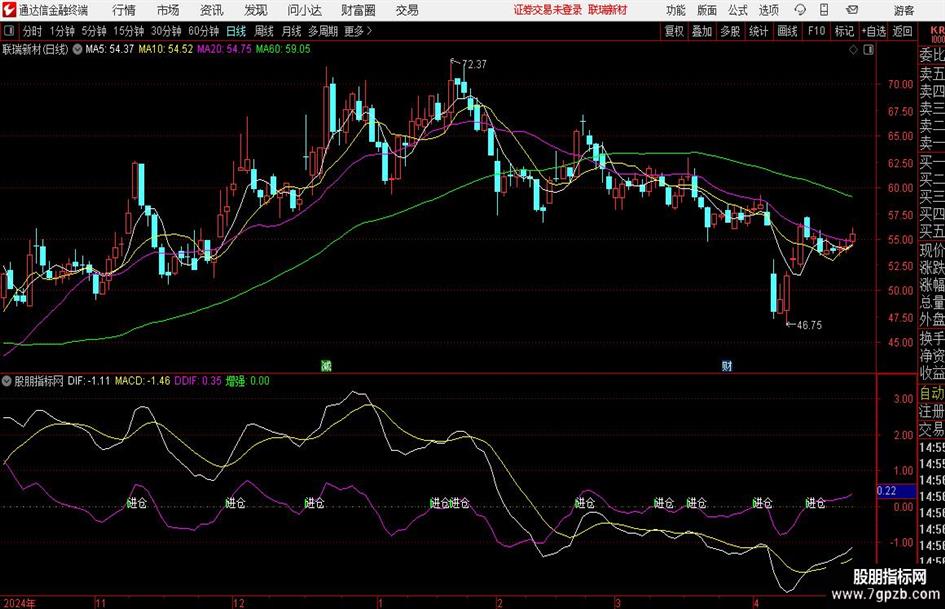Switch to 30分钟 period tab
This screenshot has width=945, height=609.
(166, 31)
